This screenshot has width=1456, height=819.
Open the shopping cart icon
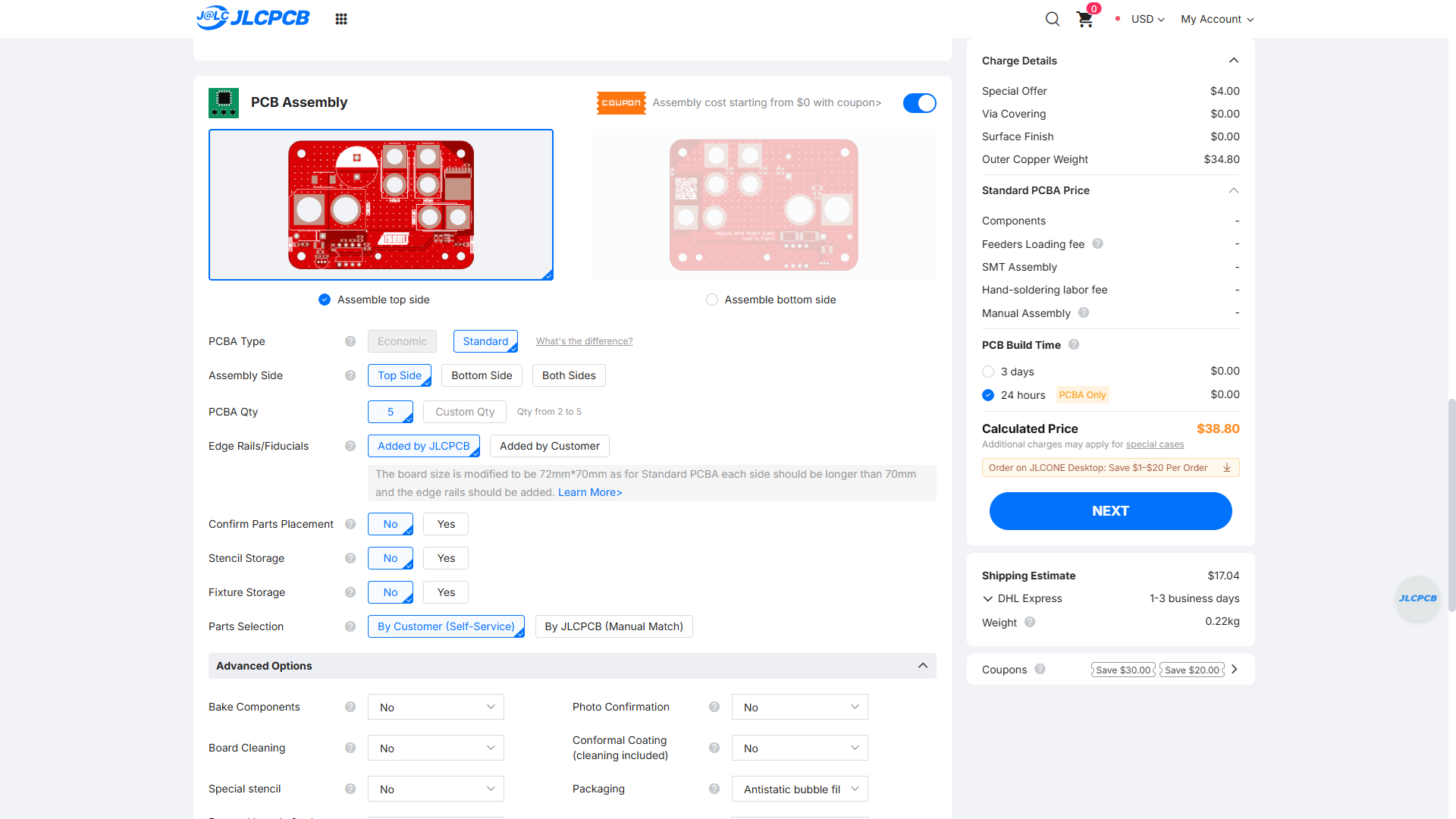(x=1085, y=19)
